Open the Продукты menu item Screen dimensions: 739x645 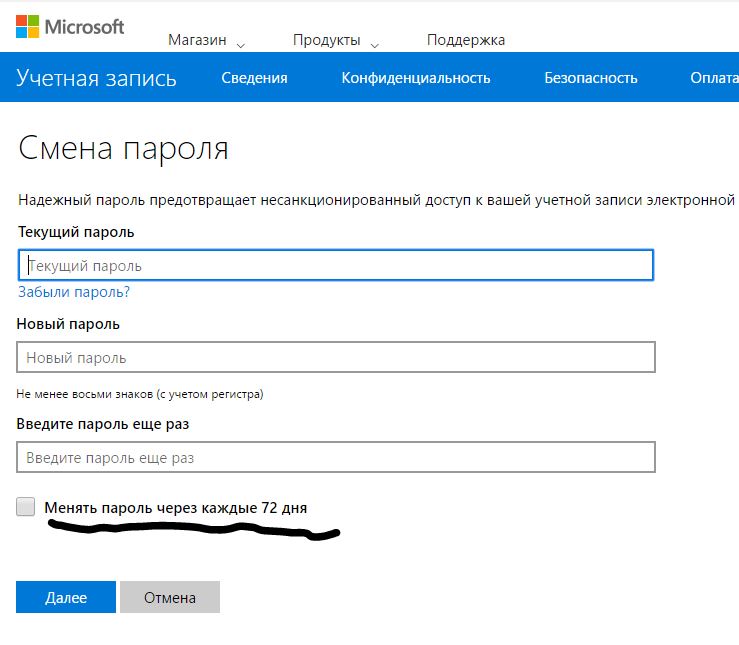(327, 40)
